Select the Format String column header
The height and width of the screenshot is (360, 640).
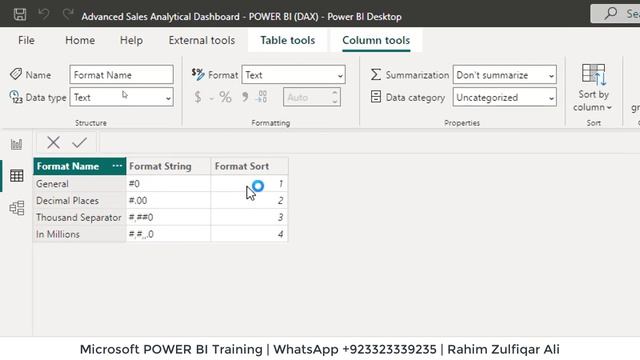pyautogui.click(x=169, y=166)
